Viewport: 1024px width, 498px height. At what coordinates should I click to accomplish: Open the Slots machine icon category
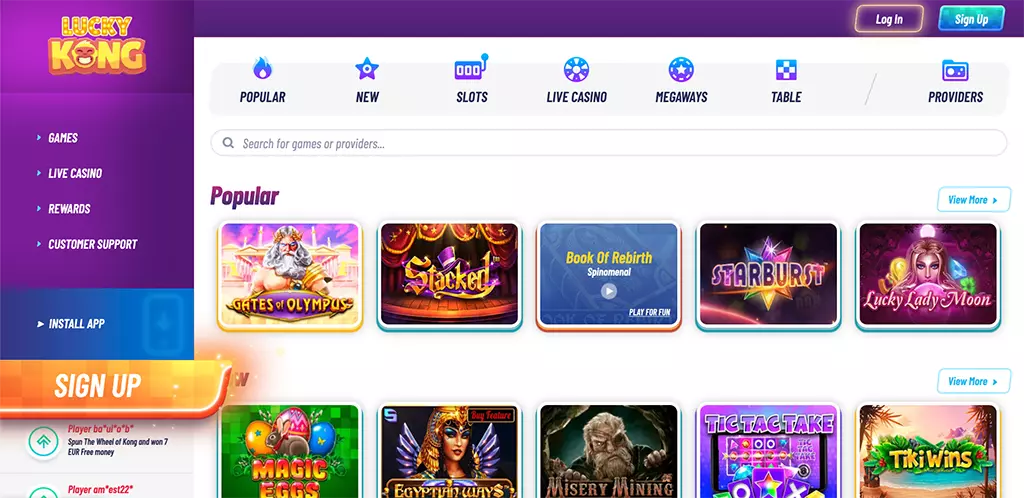coord(472,68)
